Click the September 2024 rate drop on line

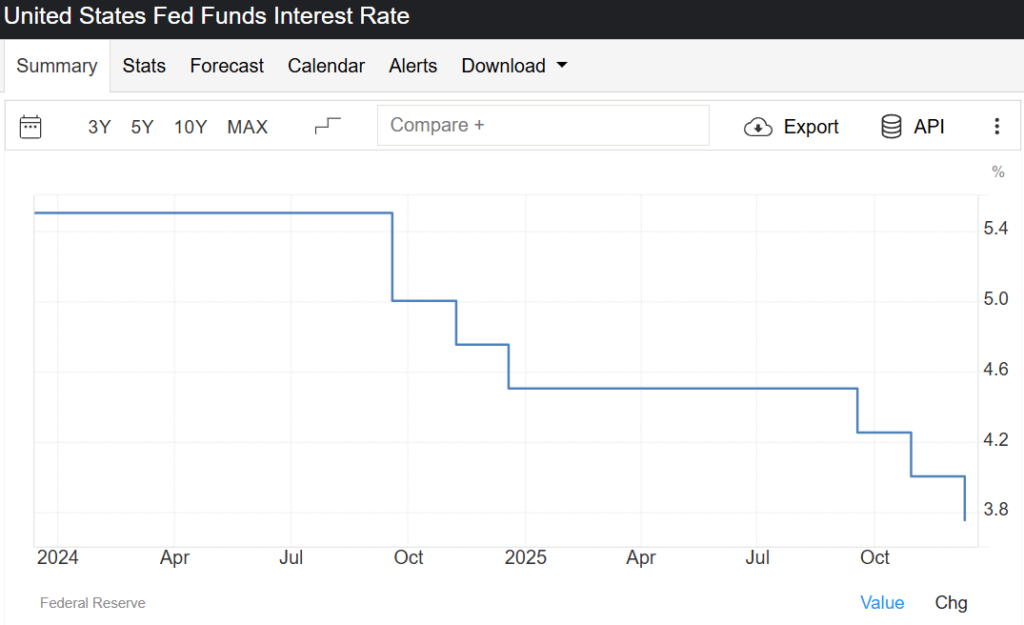(x=392, y=257)
